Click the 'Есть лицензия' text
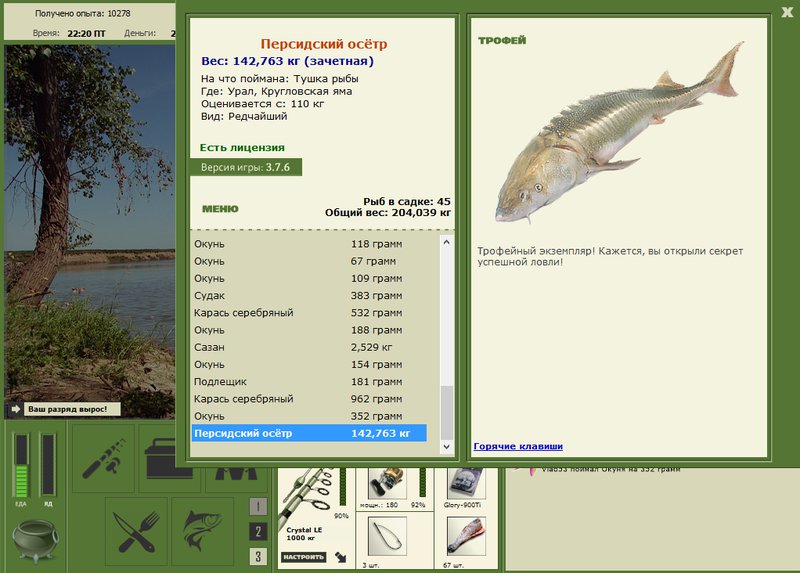The width and height of the screenshot is (800, 573). coord(242,147)
